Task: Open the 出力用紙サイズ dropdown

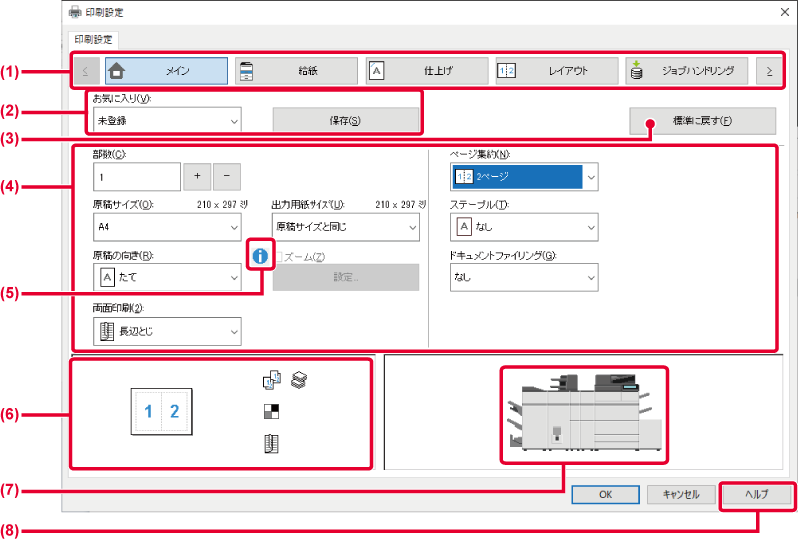Action: coord(346,227)
